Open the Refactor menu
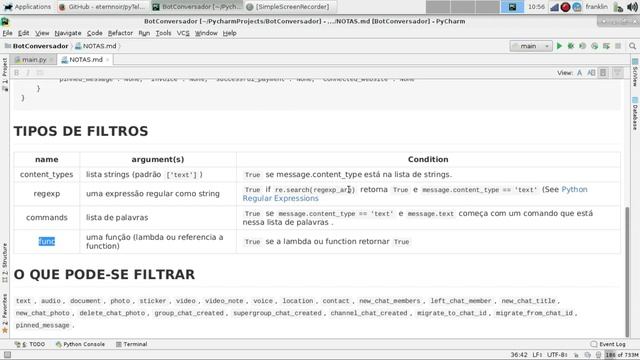 coord(120,33)
